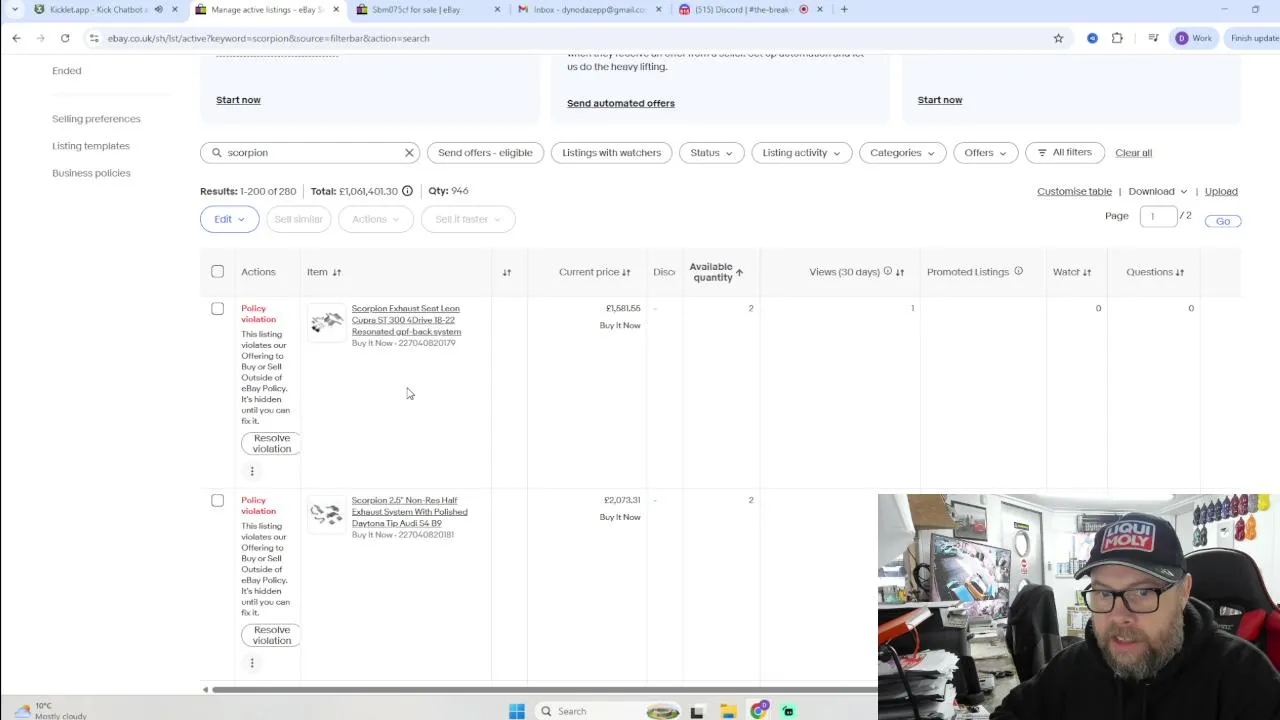Sort by the Available quantity arrow

coord(739,272)
